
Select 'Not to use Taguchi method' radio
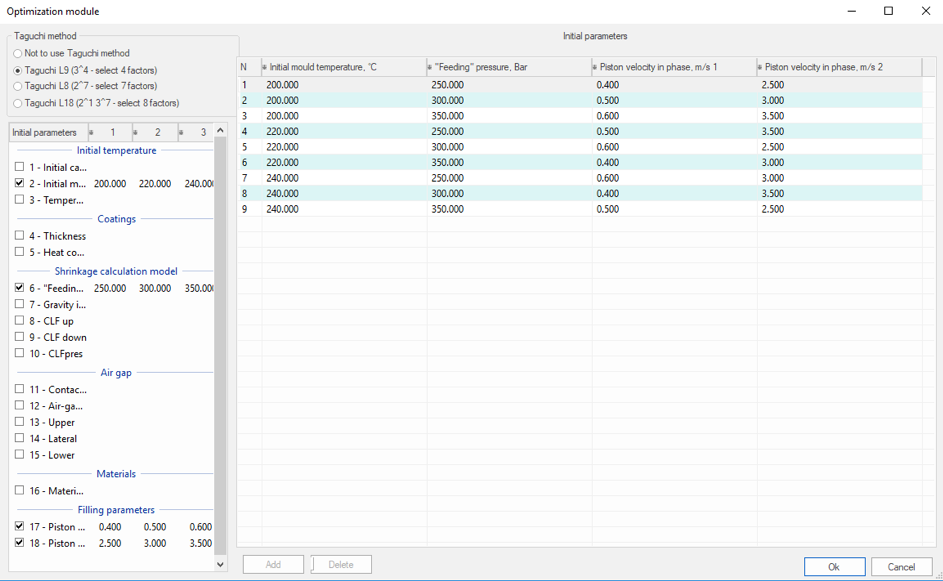pyautogui.click(x=17, y=54)
